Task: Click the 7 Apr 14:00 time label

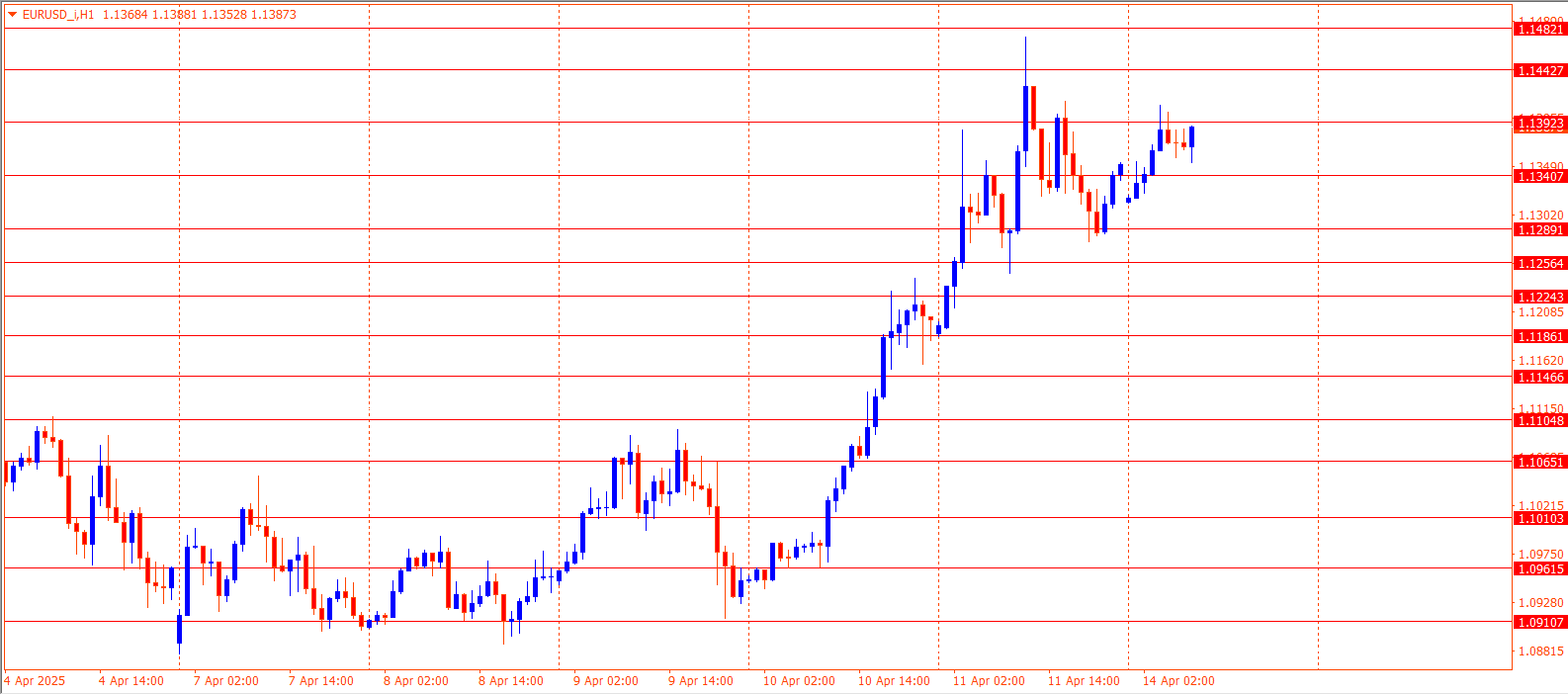Action: click(321, 681)
